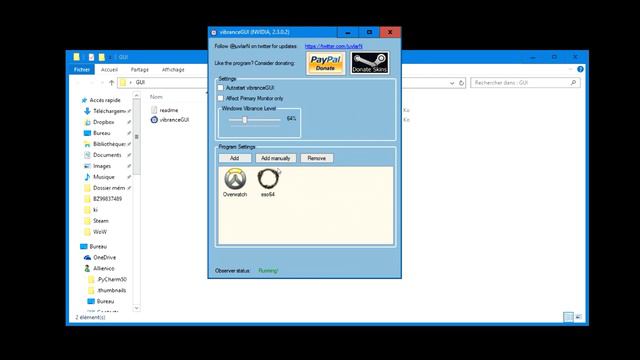640x360 pixels.
Task: Enable Autostart vibranceGUI checkbox
Action: pyautogui.click(x=220, y=88)
